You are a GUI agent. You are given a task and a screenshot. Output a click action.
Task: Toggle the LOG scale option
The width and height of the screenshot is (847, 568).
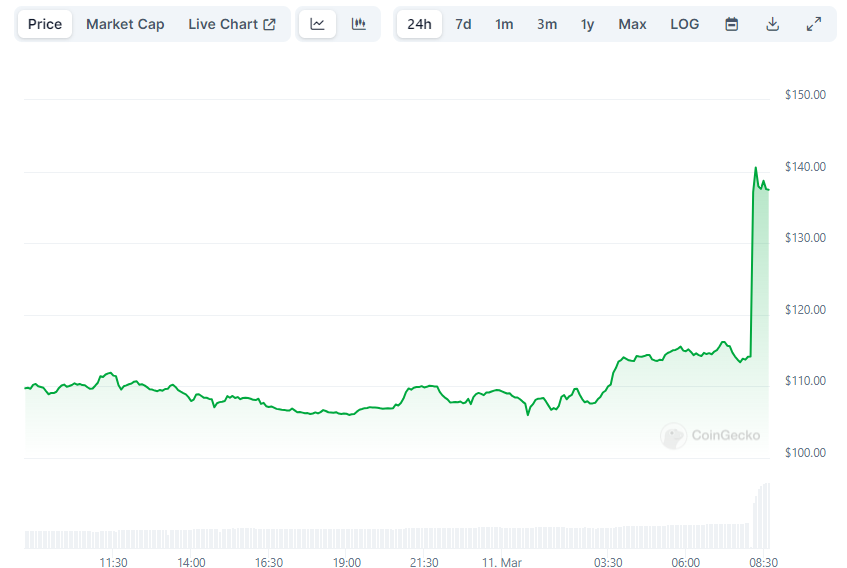(x=685, y=24)
